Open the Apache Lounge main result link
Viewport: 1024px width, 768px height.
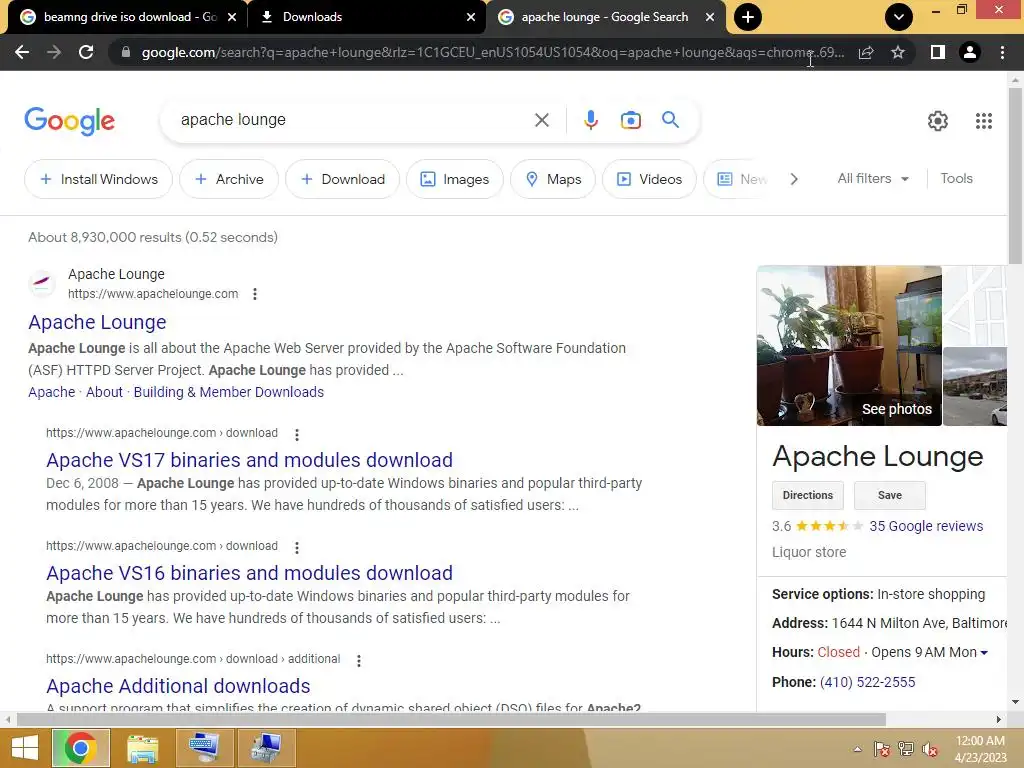tap(97, 322)
